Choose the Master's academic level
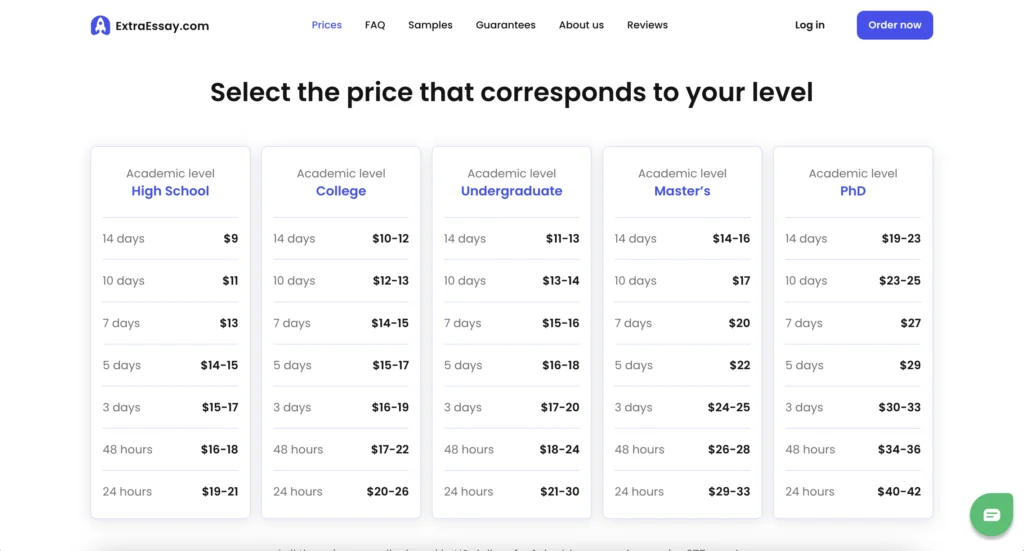Viewport: 1024px width, 551px height. [682, 191]
